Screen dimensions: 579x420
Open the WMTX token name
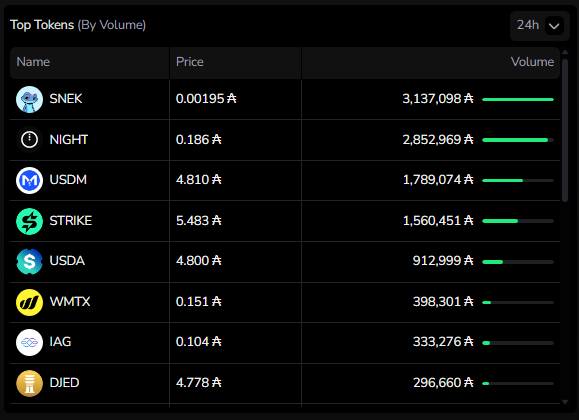(70, 301)
